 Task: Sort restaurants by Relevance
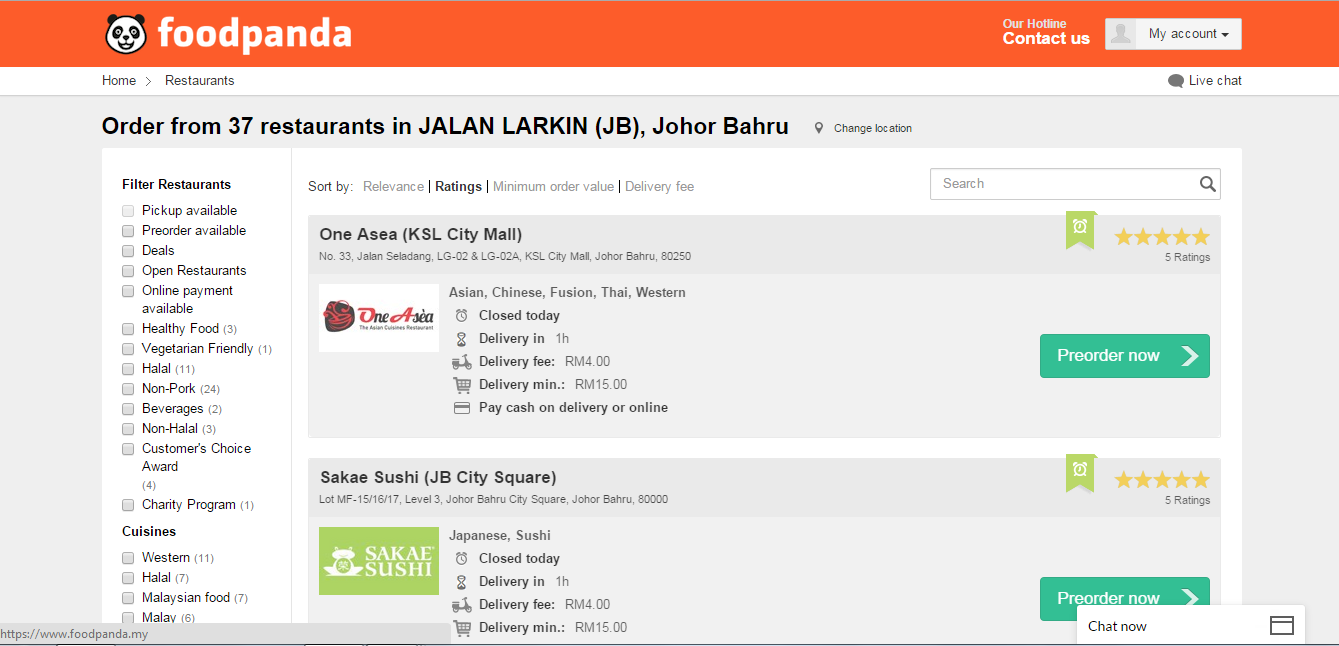[393, 187]
